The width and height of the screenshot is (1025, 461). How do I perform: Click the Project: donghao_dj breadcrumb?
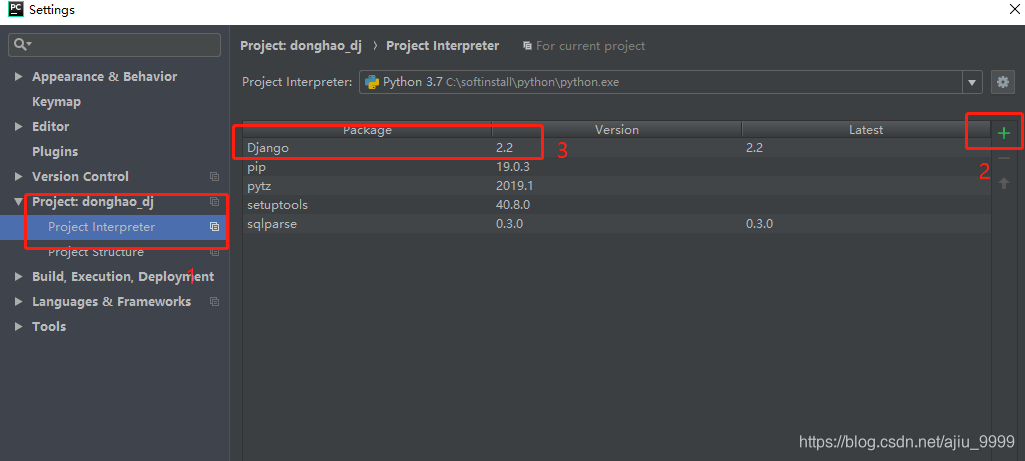pyautogui.click(x=301, y=46)
